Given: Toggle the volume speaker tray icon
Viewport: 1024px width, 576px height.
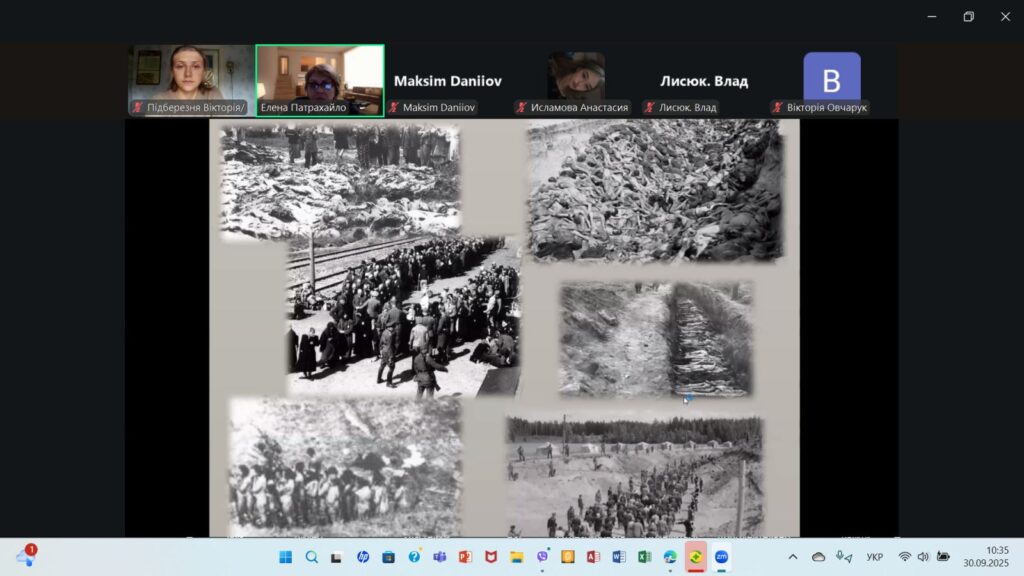Looking at the screenshot, I should (x=922, y=557).
